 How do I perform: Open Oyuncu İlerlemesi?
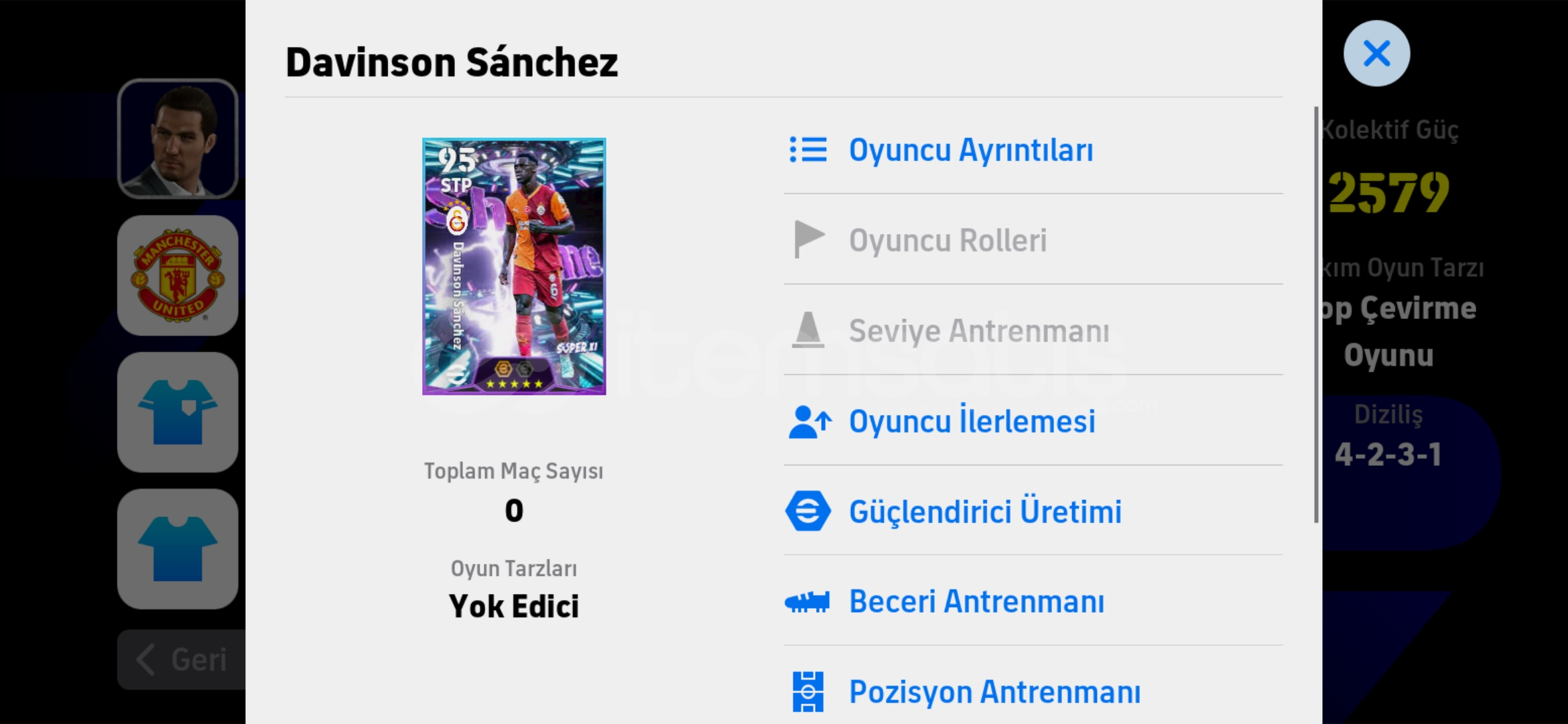(x=972, y=422)
